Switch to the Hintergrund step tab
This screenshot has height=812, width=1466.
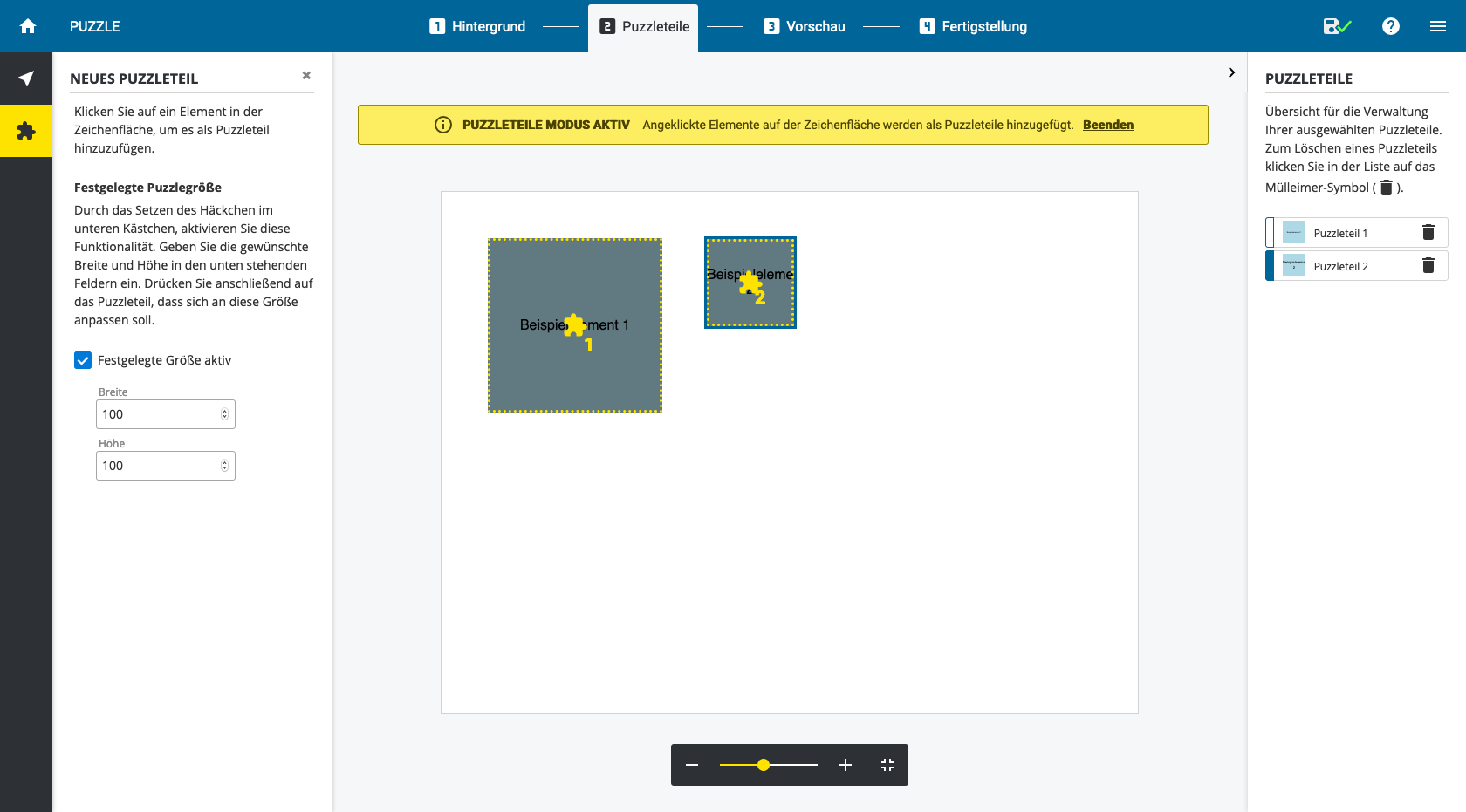point(477,26)
